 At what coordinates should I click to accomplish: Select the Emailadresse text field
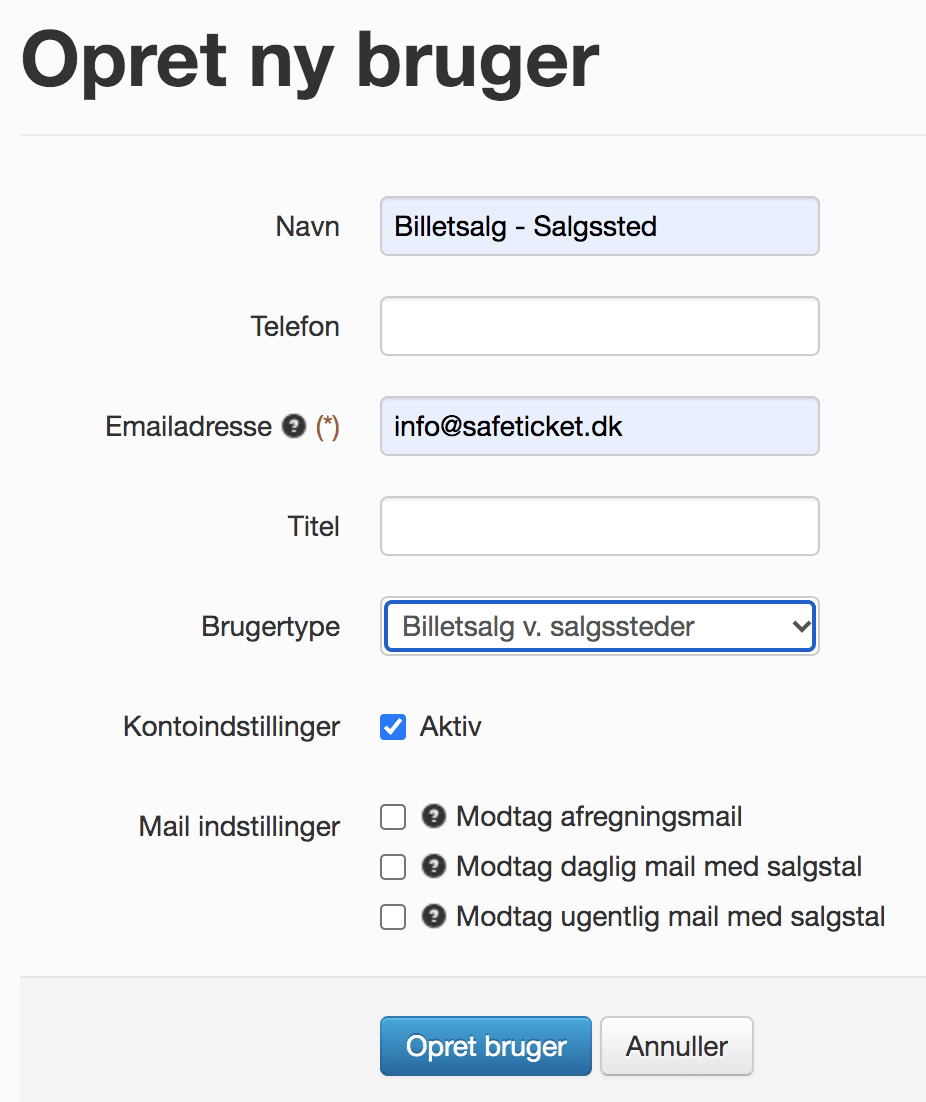tap(599, 426)
